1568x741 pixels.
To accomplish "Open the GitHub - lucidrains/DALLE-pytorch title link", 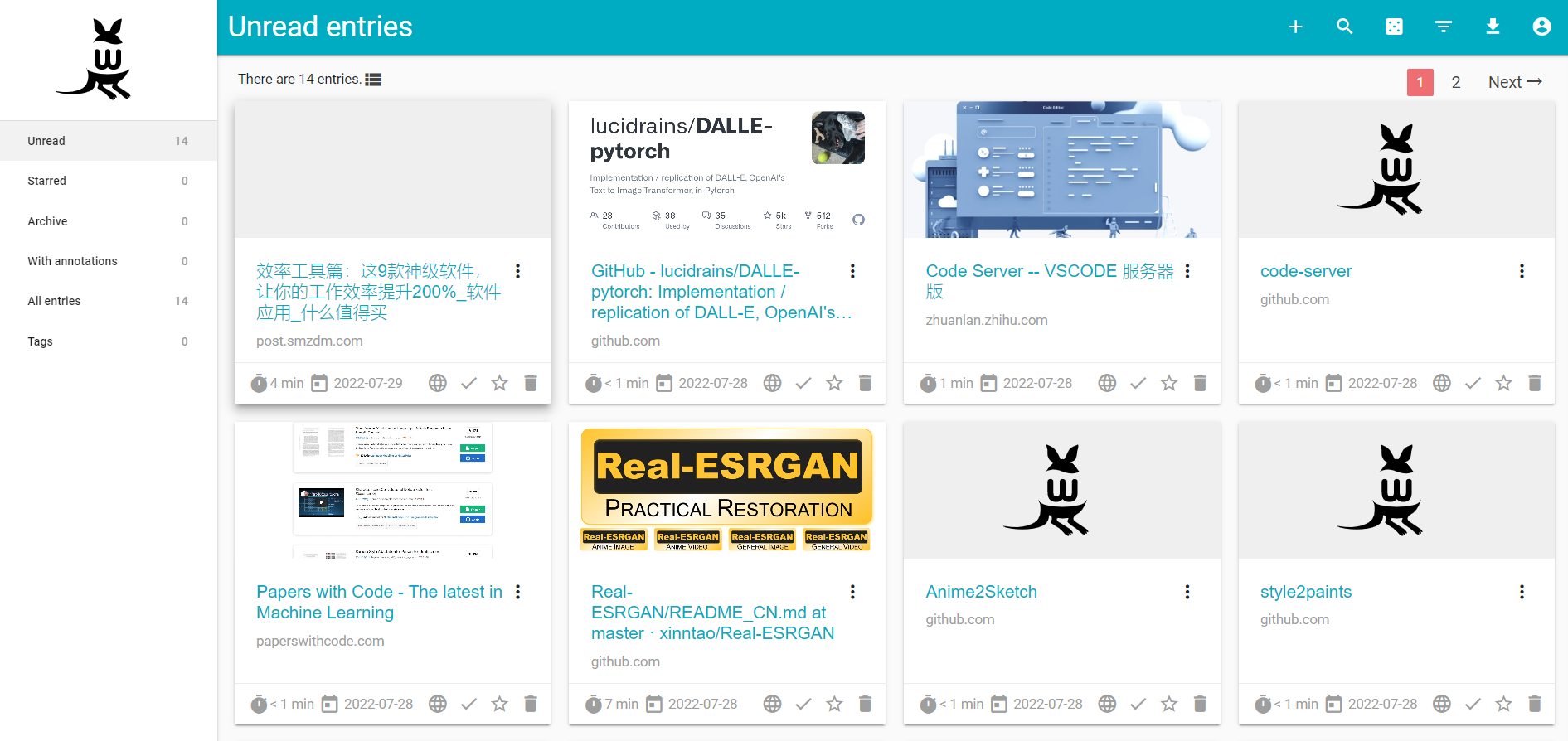I will pos(721,292).
